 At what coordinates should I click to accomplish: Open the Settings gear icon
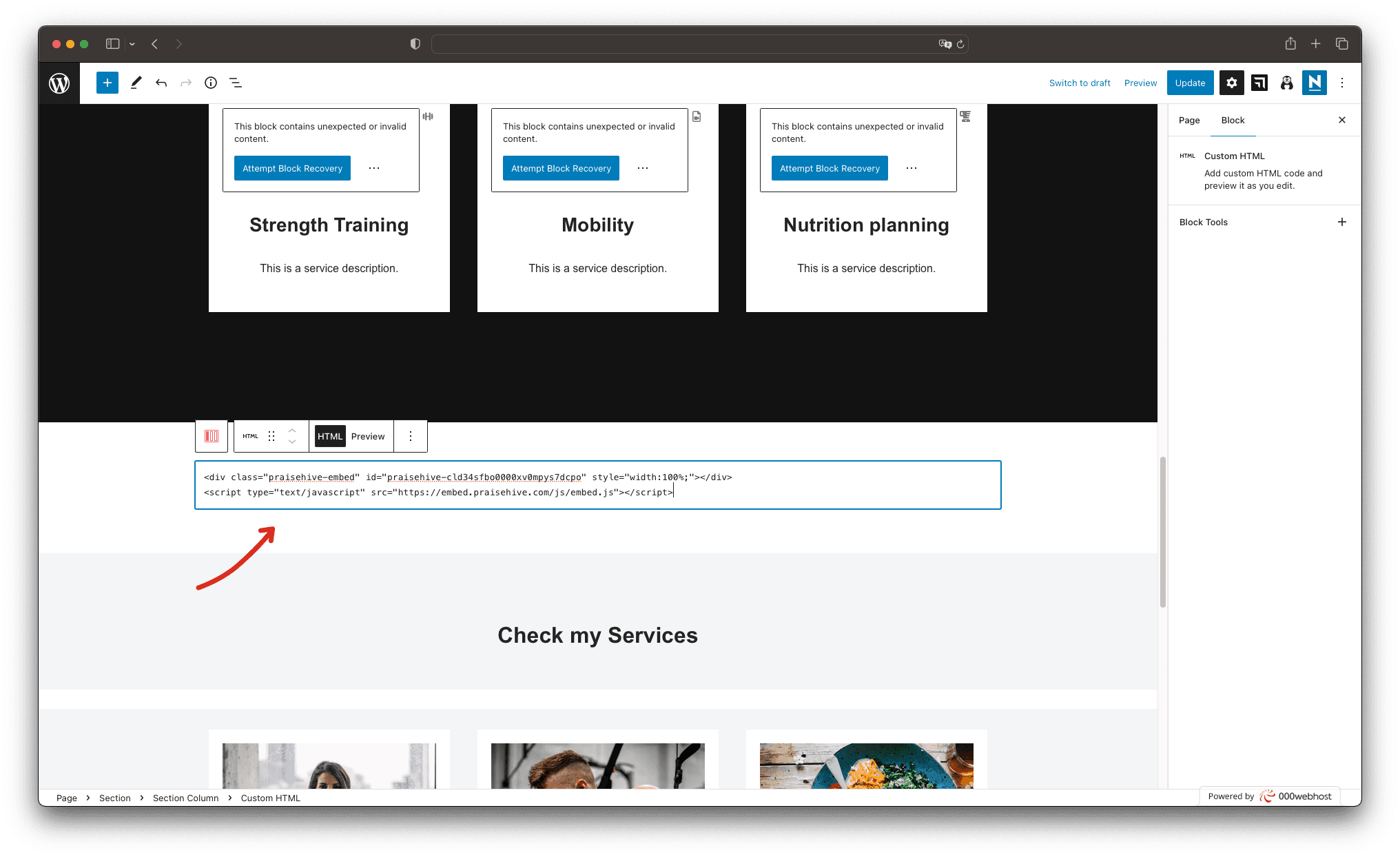[x=1232, y=83]
